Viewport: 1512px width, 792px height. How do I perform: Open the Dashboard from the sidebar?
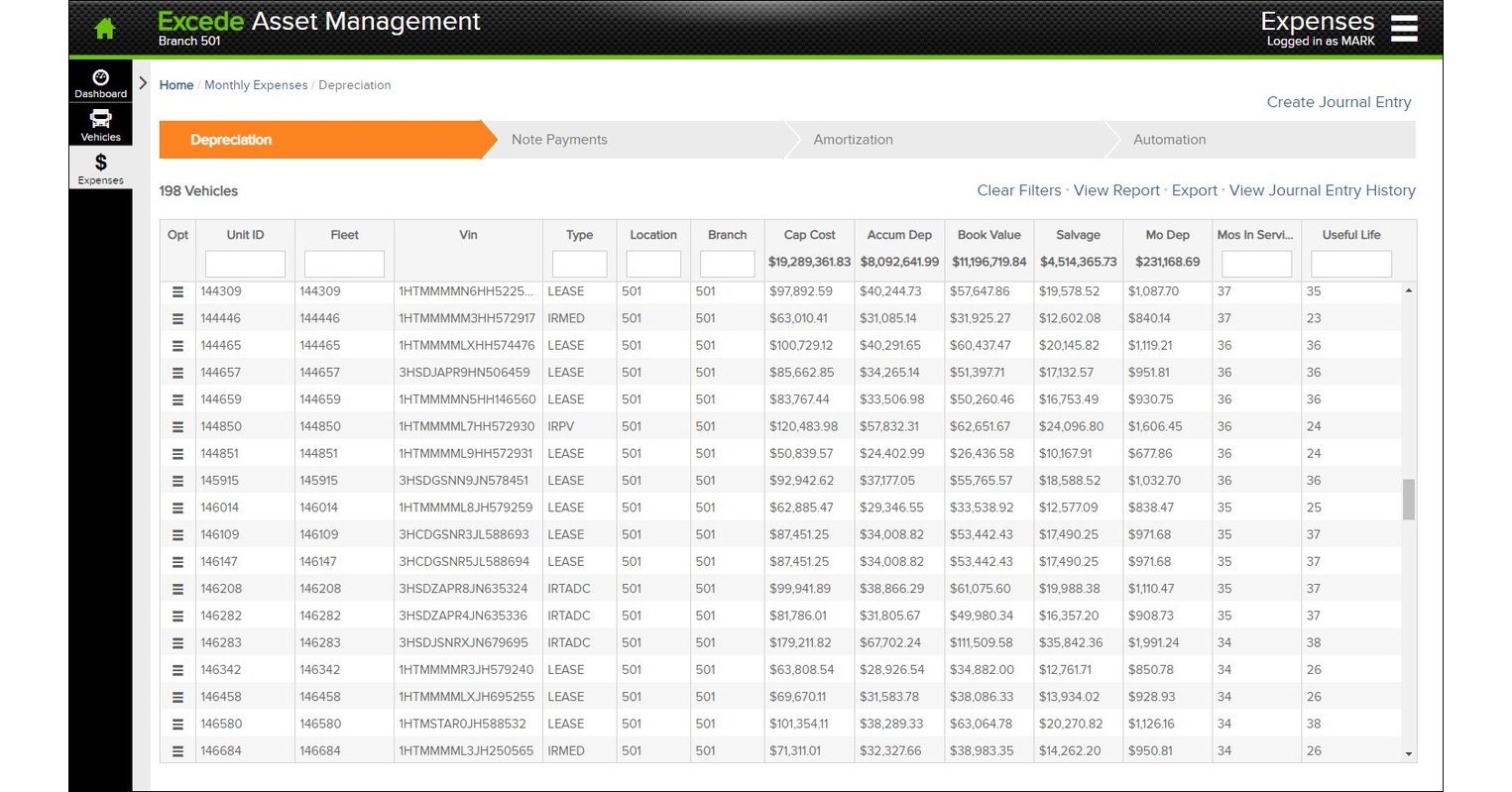[100, 82]
